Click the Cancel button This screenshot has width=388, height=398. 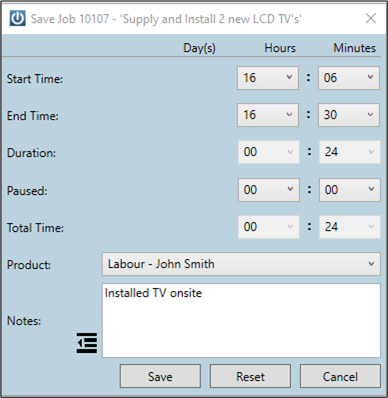pos(340,376)
